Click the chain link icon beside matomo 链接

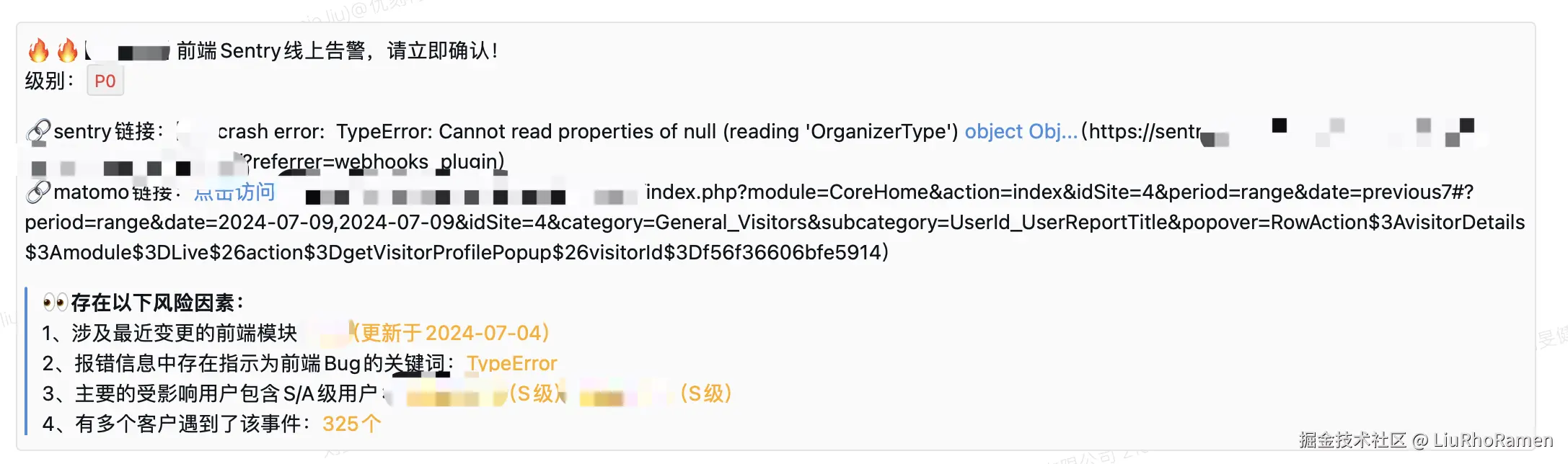tap(38, 192)
